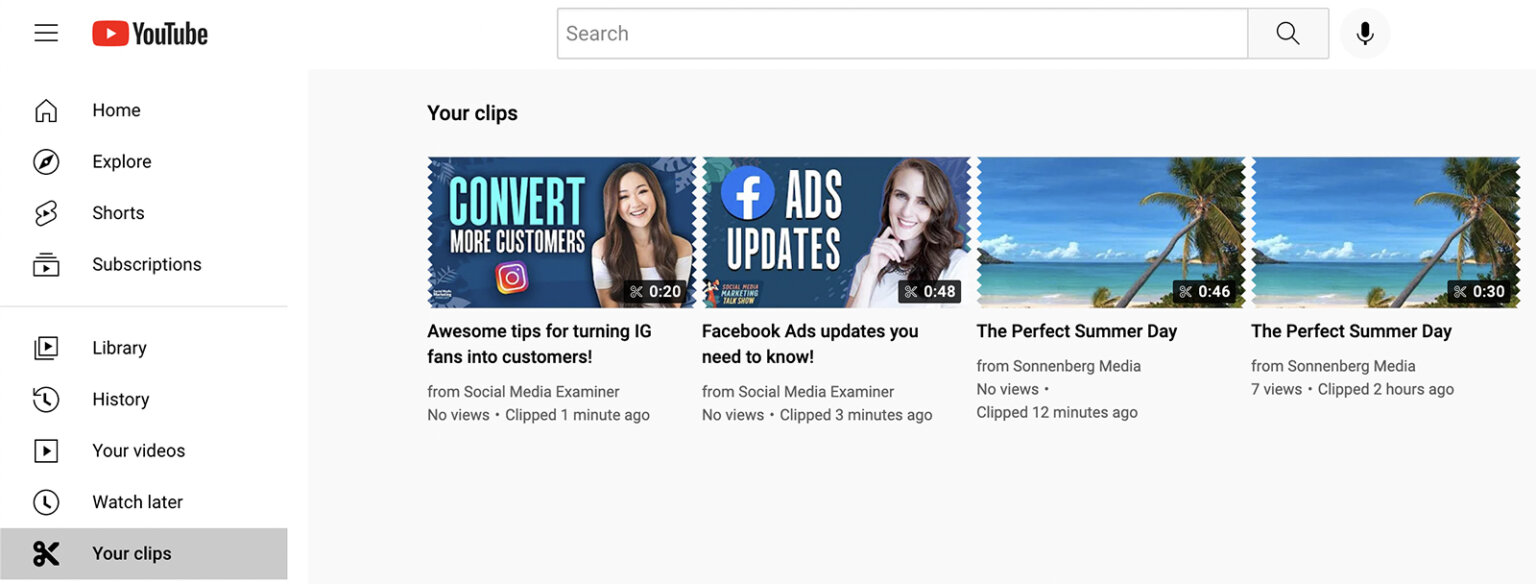Click the YouTube logo

click(150, 32)
